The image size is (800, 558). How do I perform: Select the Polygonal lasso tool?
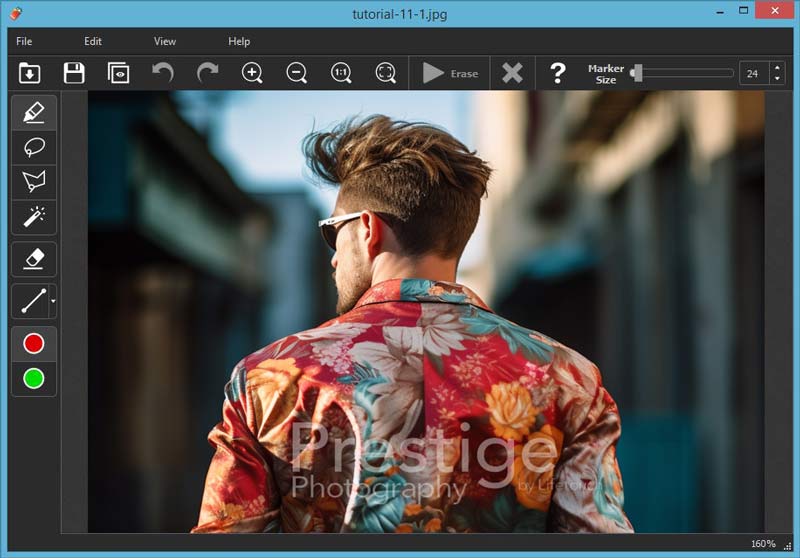34,182
